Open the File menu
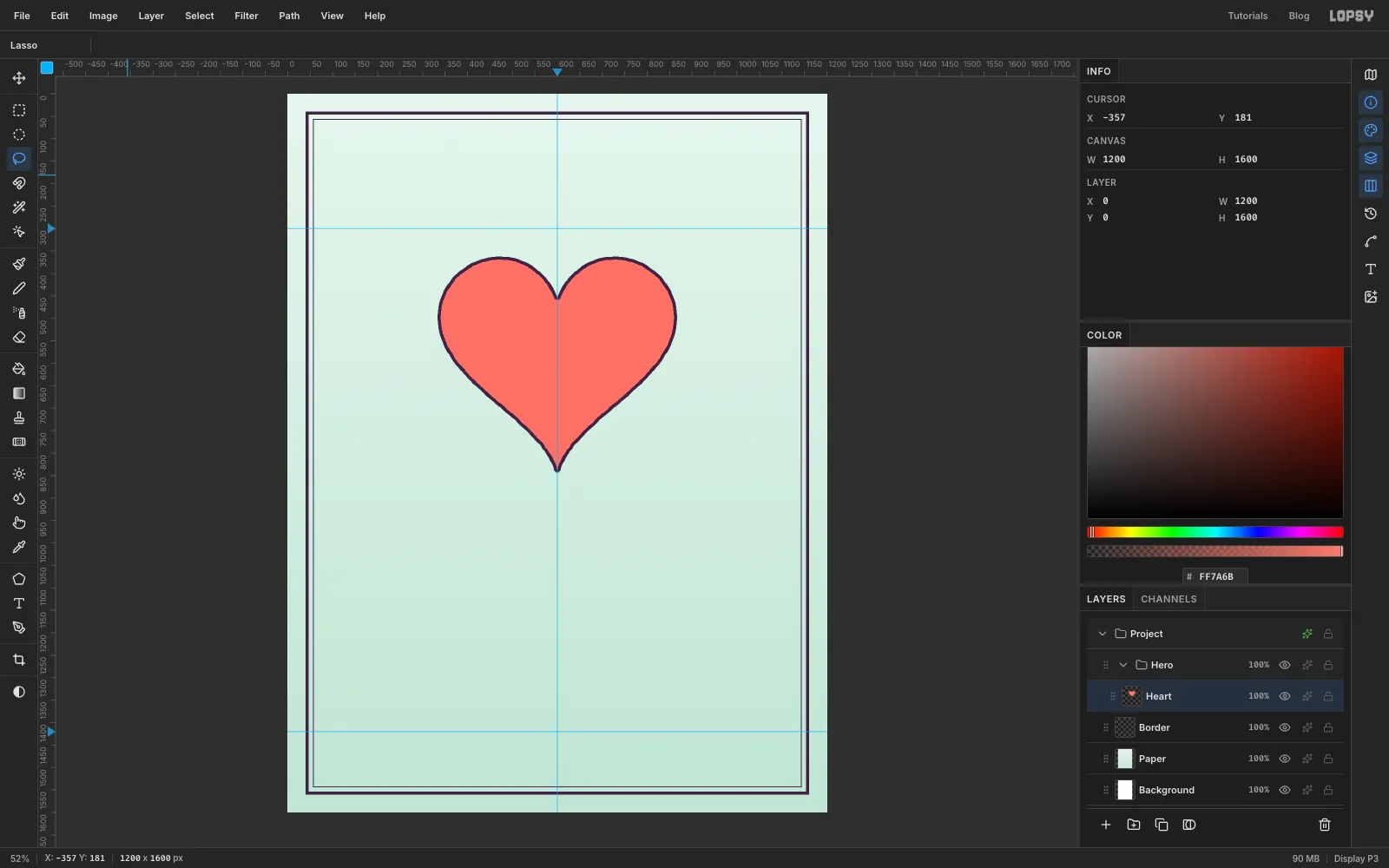The width and height of the screenshot is (1389, 868). click(x=22, y=16)
